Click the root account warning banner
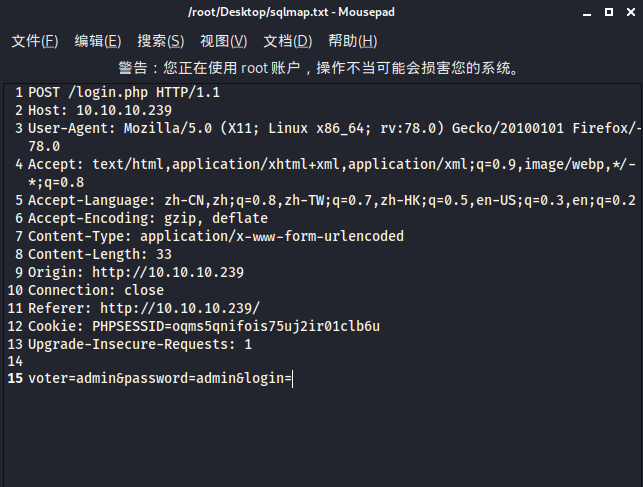The height and width of the screenshot is (487, 643). coord(319,68)
